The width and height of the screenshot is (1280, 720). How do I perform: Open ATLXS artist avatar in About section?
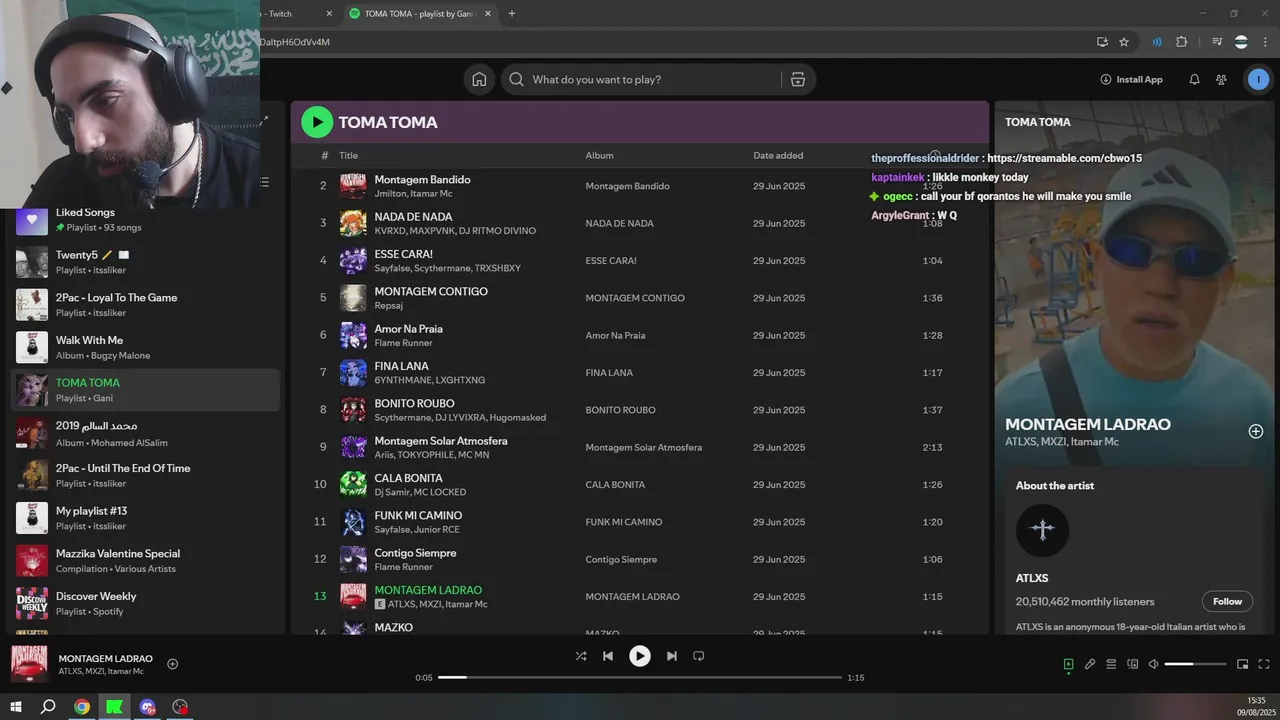point(1042,530)
